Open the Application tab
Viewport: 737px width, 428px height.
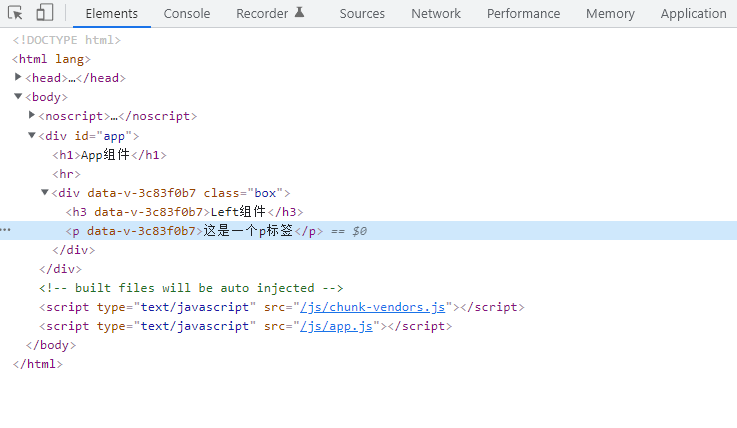(693, 14)
